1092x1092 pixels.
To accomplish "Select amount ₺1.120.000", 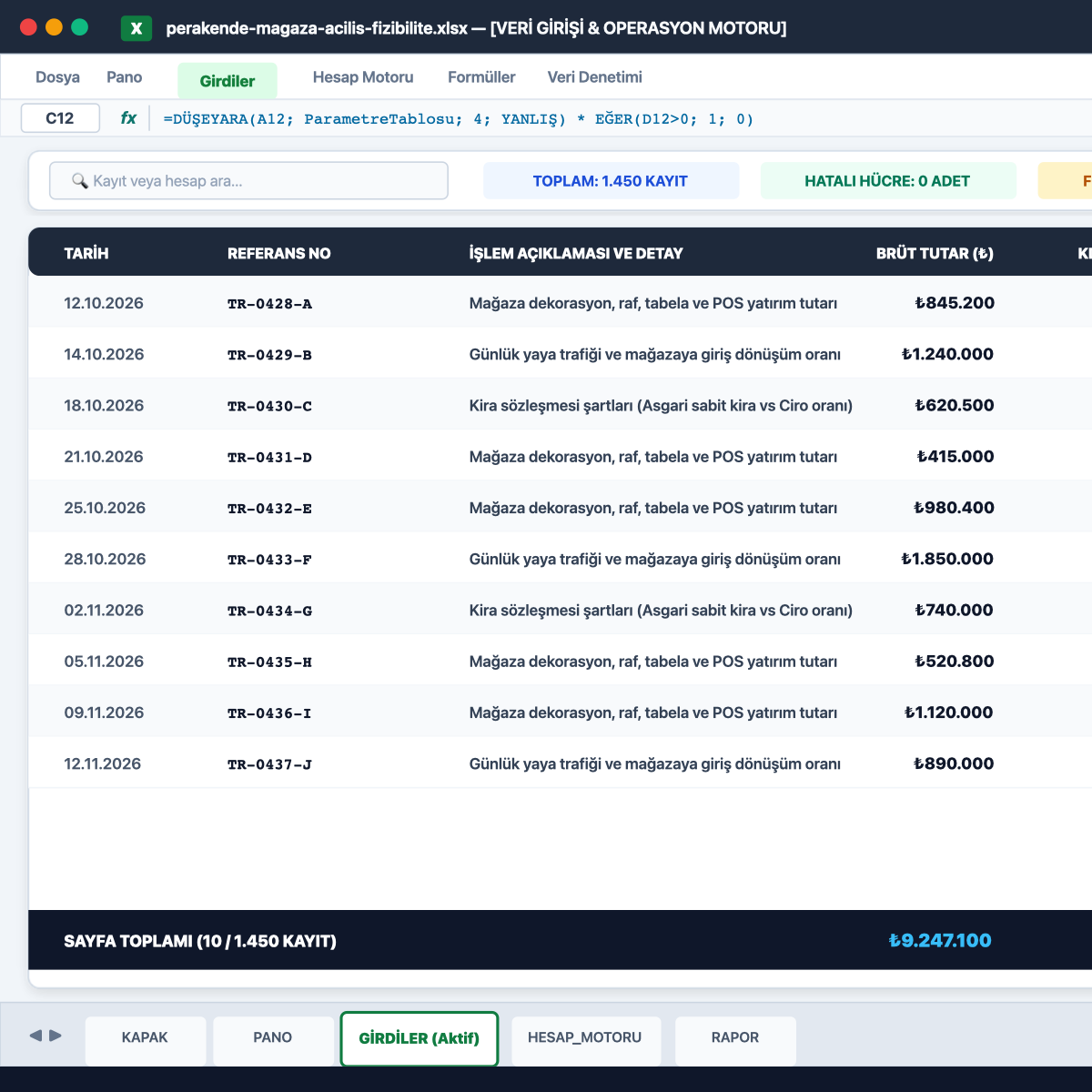I will (949, 713).
